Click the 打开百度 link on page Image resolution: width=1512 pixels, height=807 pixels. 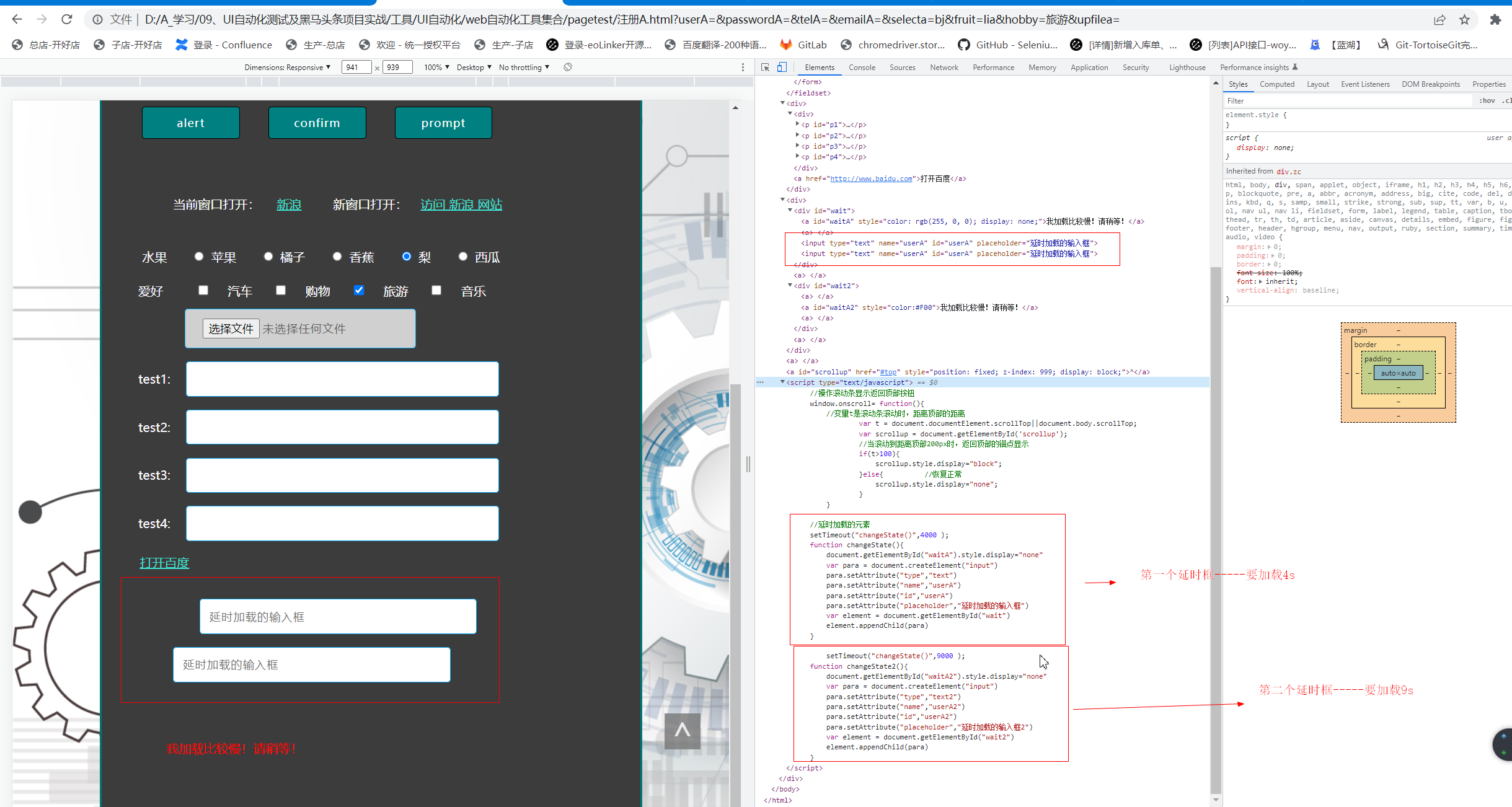tap(164, 563)
